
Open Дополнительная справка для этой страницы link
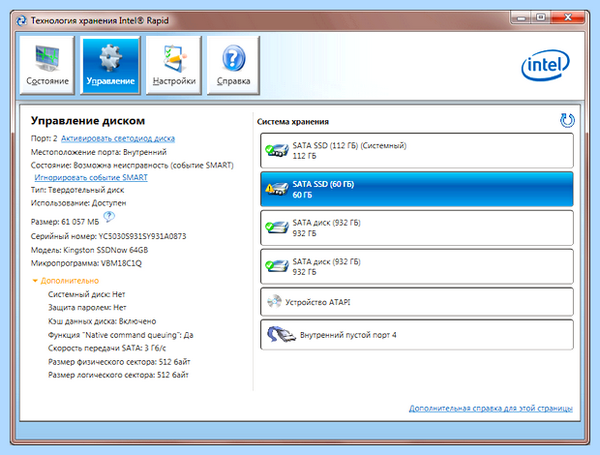point(491,408)
